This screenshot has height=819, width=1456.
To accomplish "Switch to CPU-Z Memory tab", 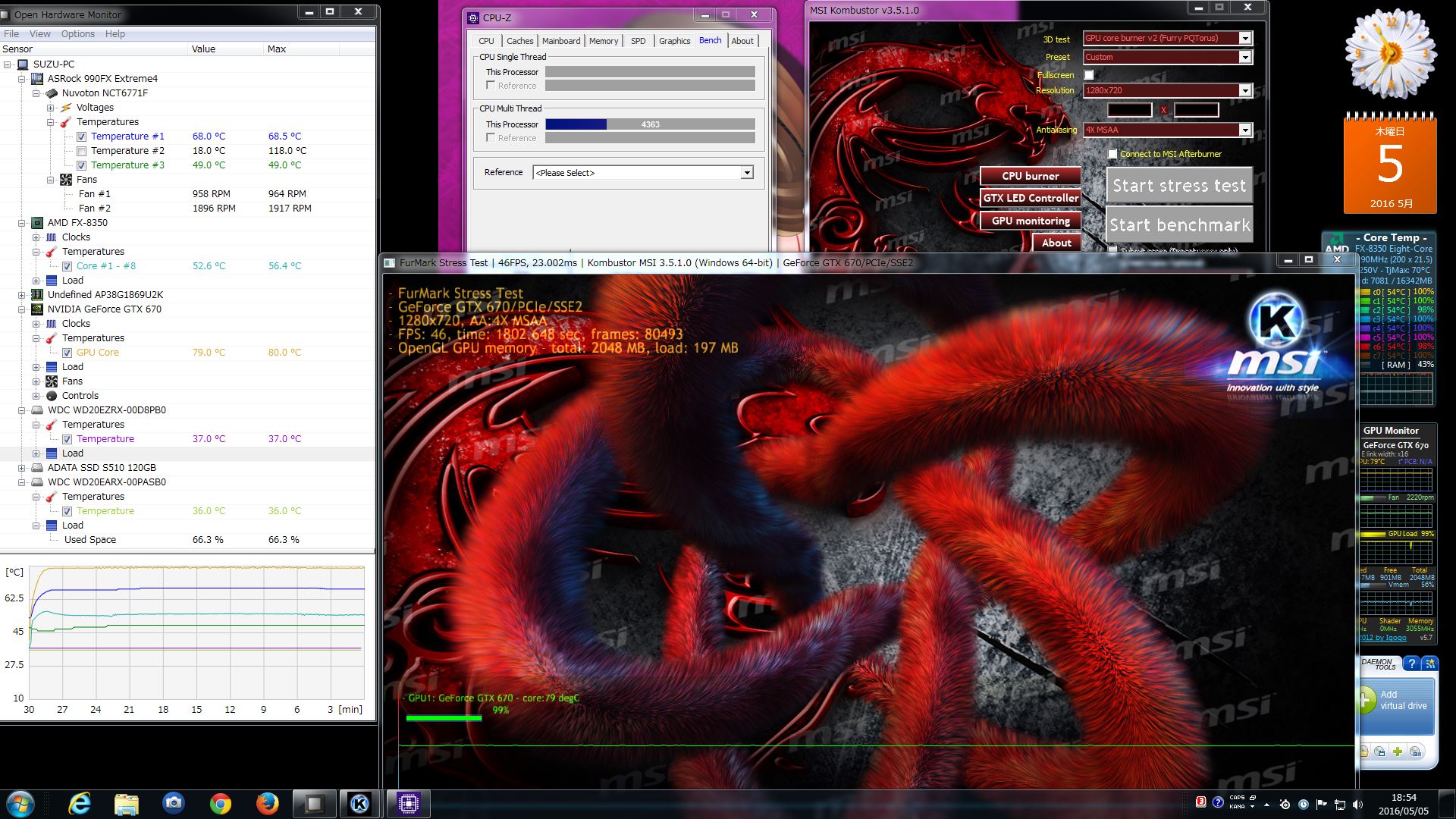I will click(604, 41).
